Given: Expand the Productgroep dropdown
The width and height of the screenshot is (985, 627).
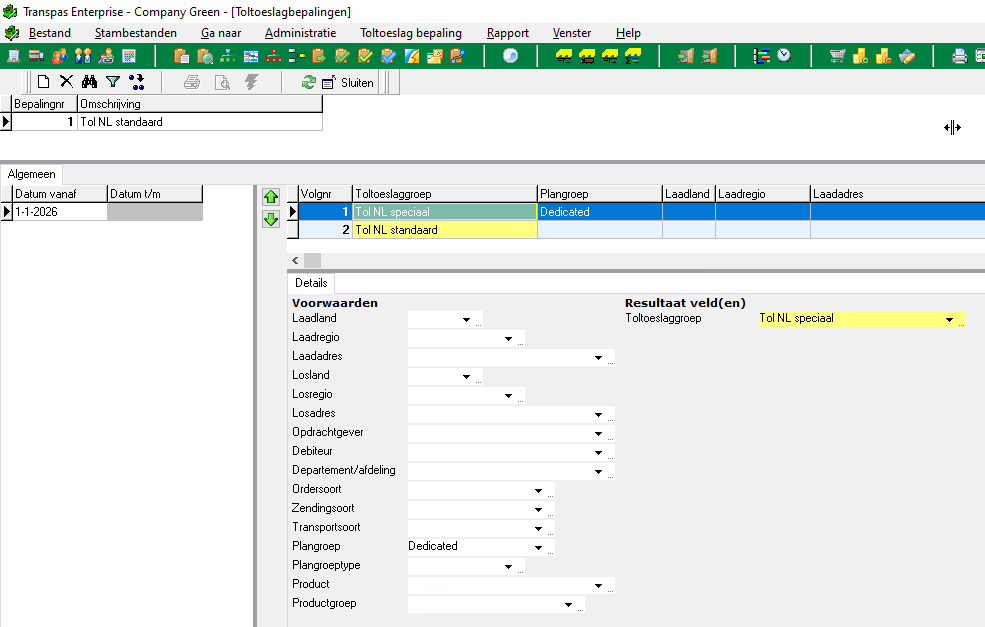Looking at the screenshot, I should (568, 604).
